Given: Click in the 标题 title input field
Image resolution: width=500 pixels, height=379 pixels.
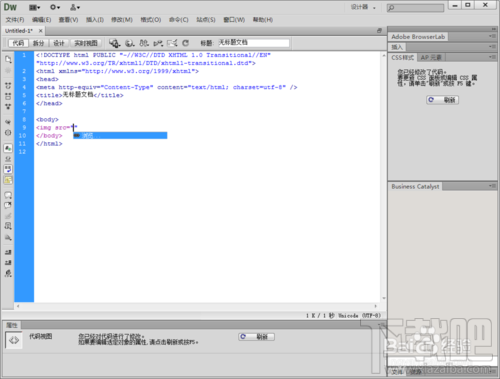Looking at the screenshot, I should [x=254, y=43].
